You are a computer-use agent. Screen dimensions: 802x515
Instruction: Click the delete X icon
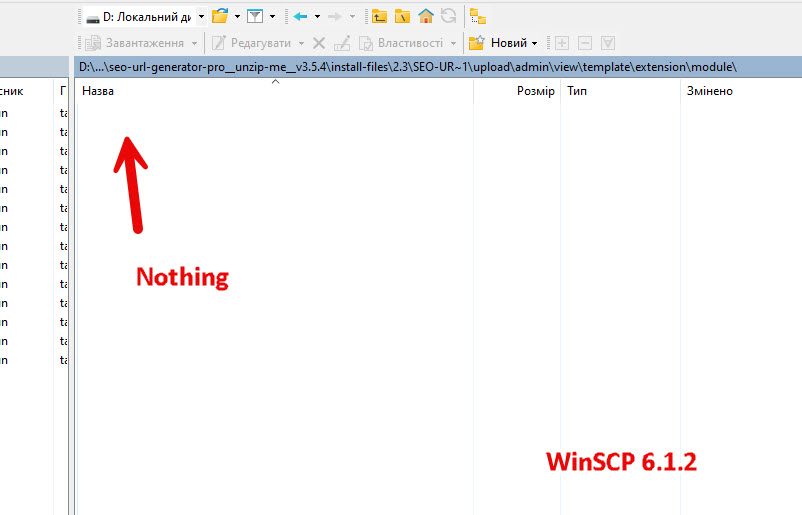[319, 43]
